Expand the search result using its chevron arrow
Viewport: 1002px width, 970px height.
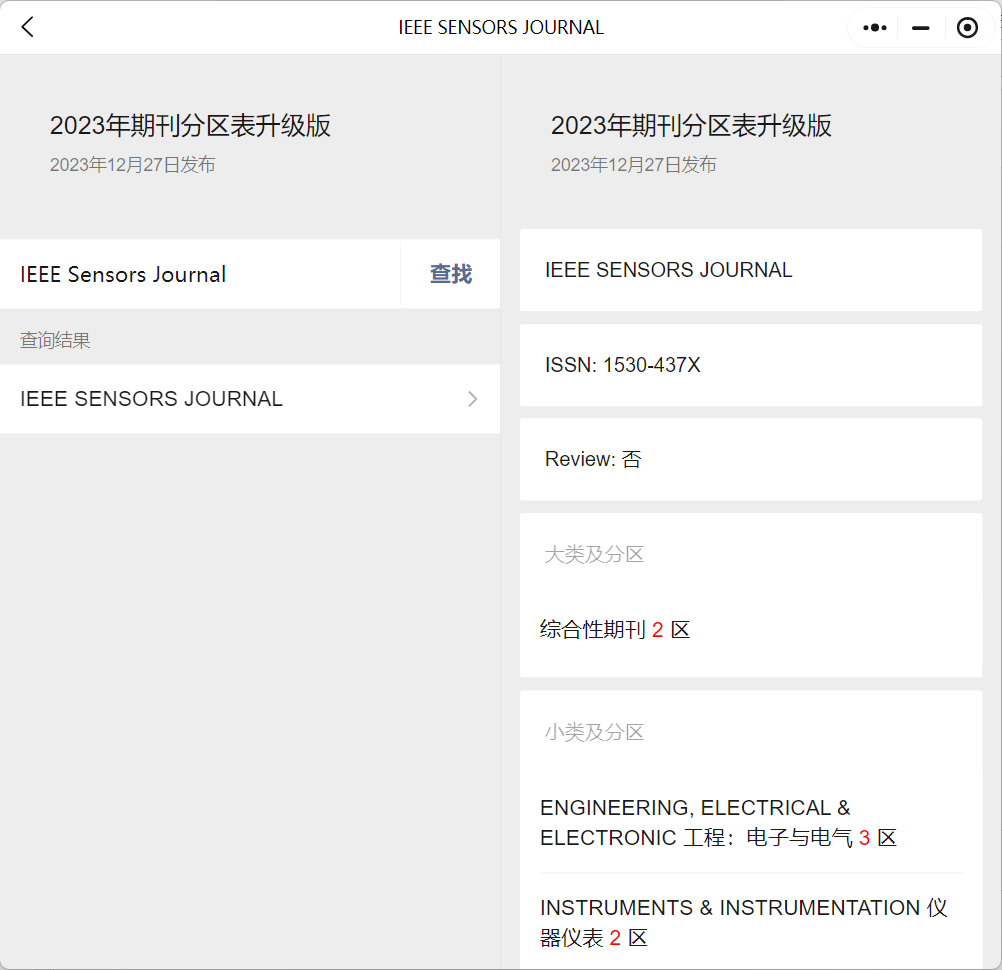(x=473, y=399)
